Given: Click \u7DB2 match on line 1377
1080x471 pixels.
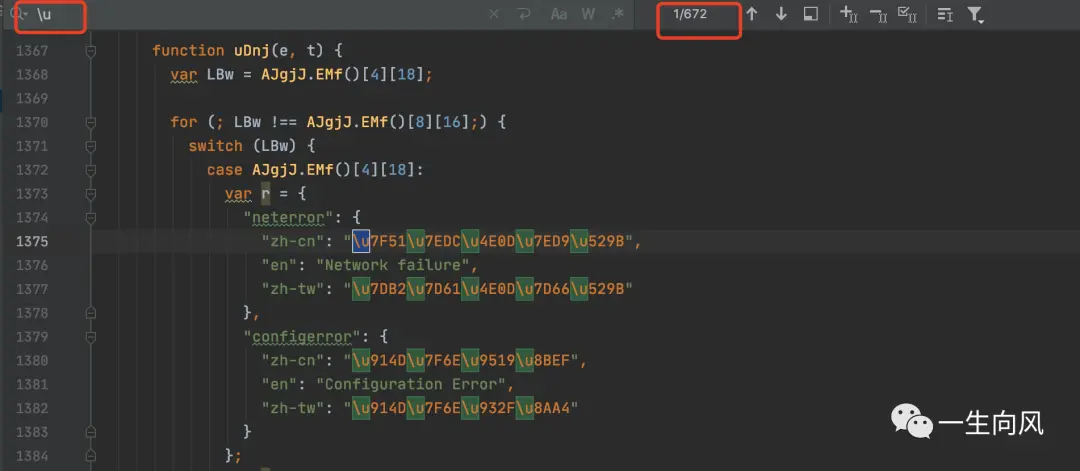Looking at the screenshot, I should point(379,290).
